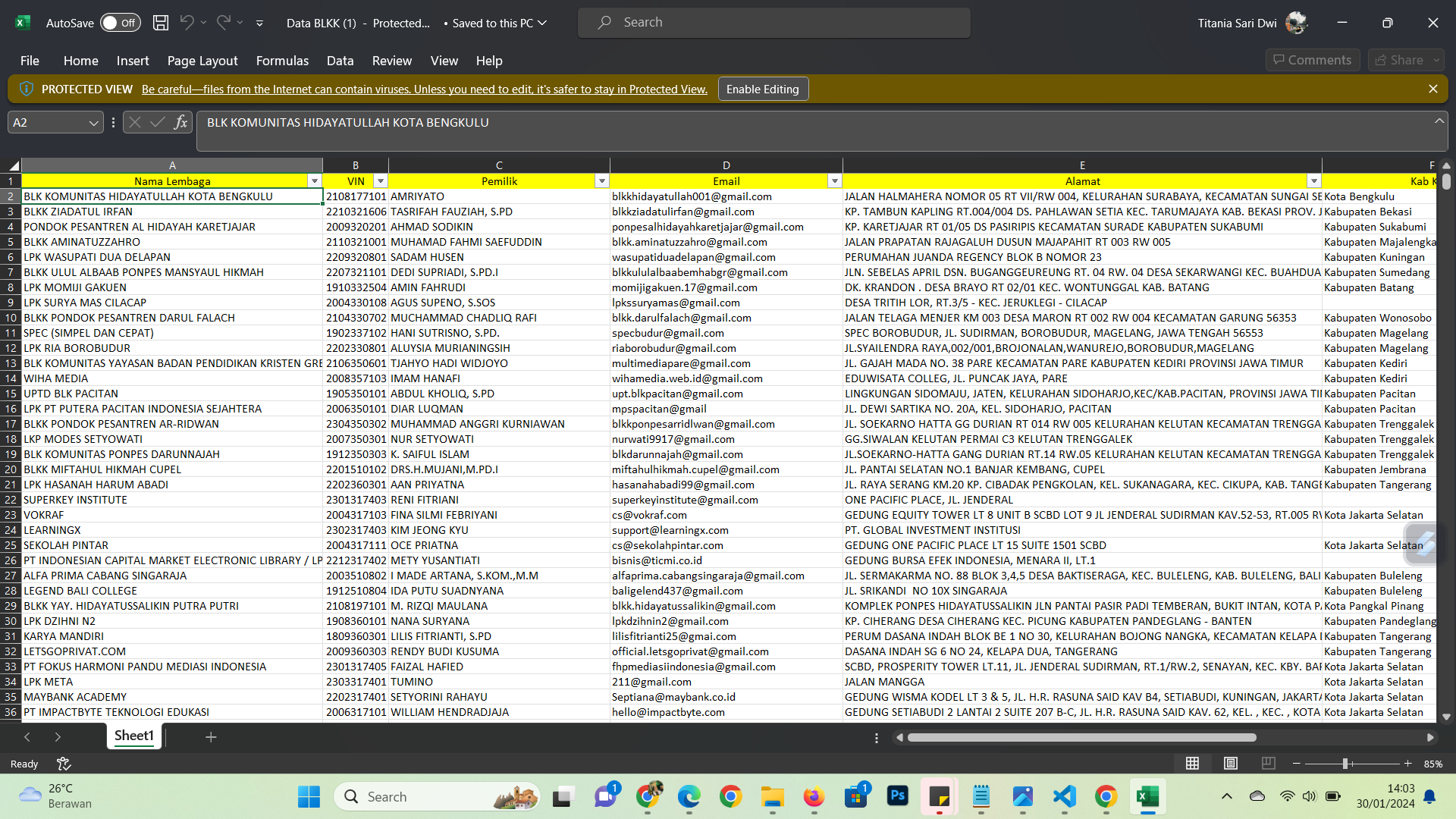Click the New sheet plus icon
Viewport: 1456px width, 819px height.
(211, 737)
